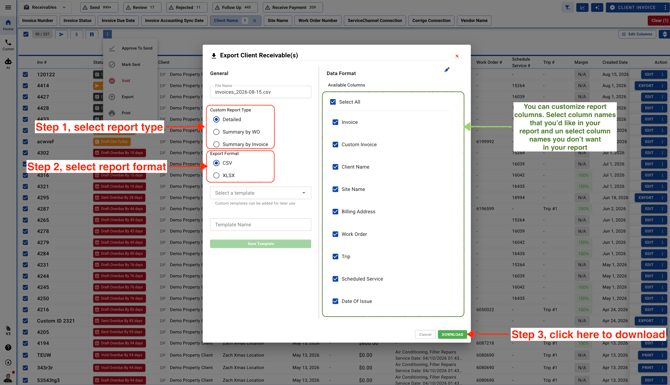Viewport: 670px width, 385px height.
Task: Click the green DOWNLOAD button
Action: tap(453, 334)
